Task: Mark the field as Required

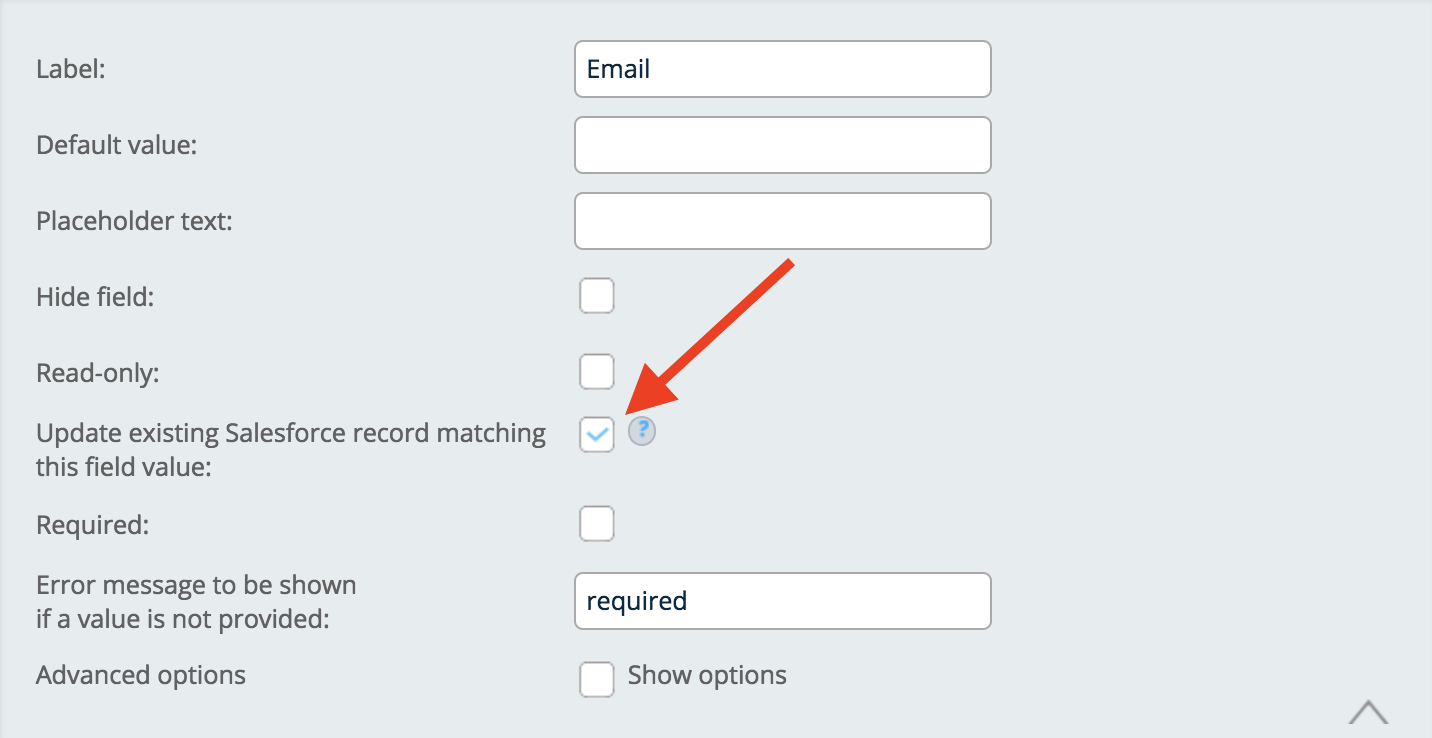Action: (597, 524)
